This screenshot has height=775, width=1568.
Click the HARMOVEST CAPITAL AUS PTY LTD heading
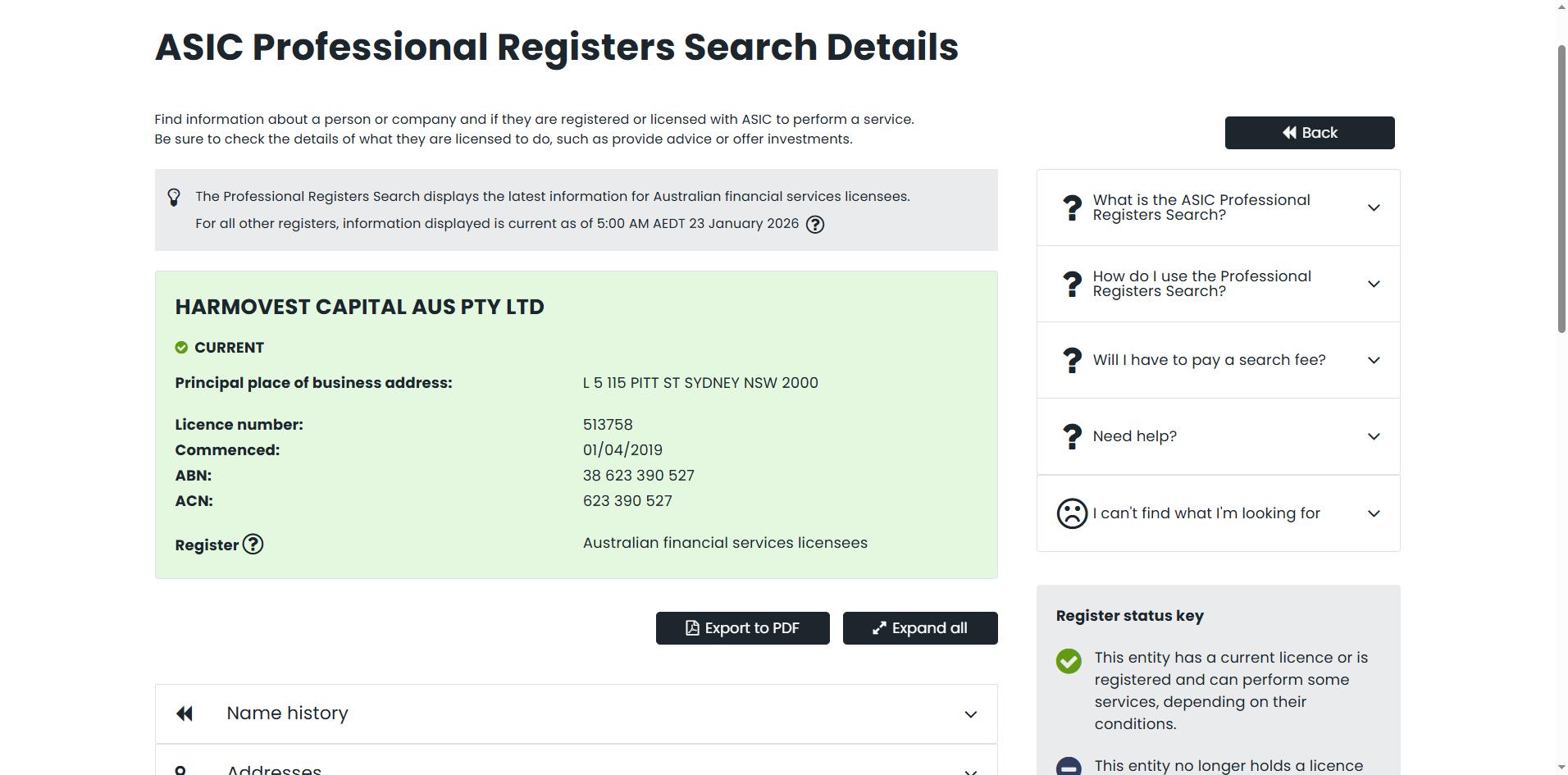click(359, 307)
